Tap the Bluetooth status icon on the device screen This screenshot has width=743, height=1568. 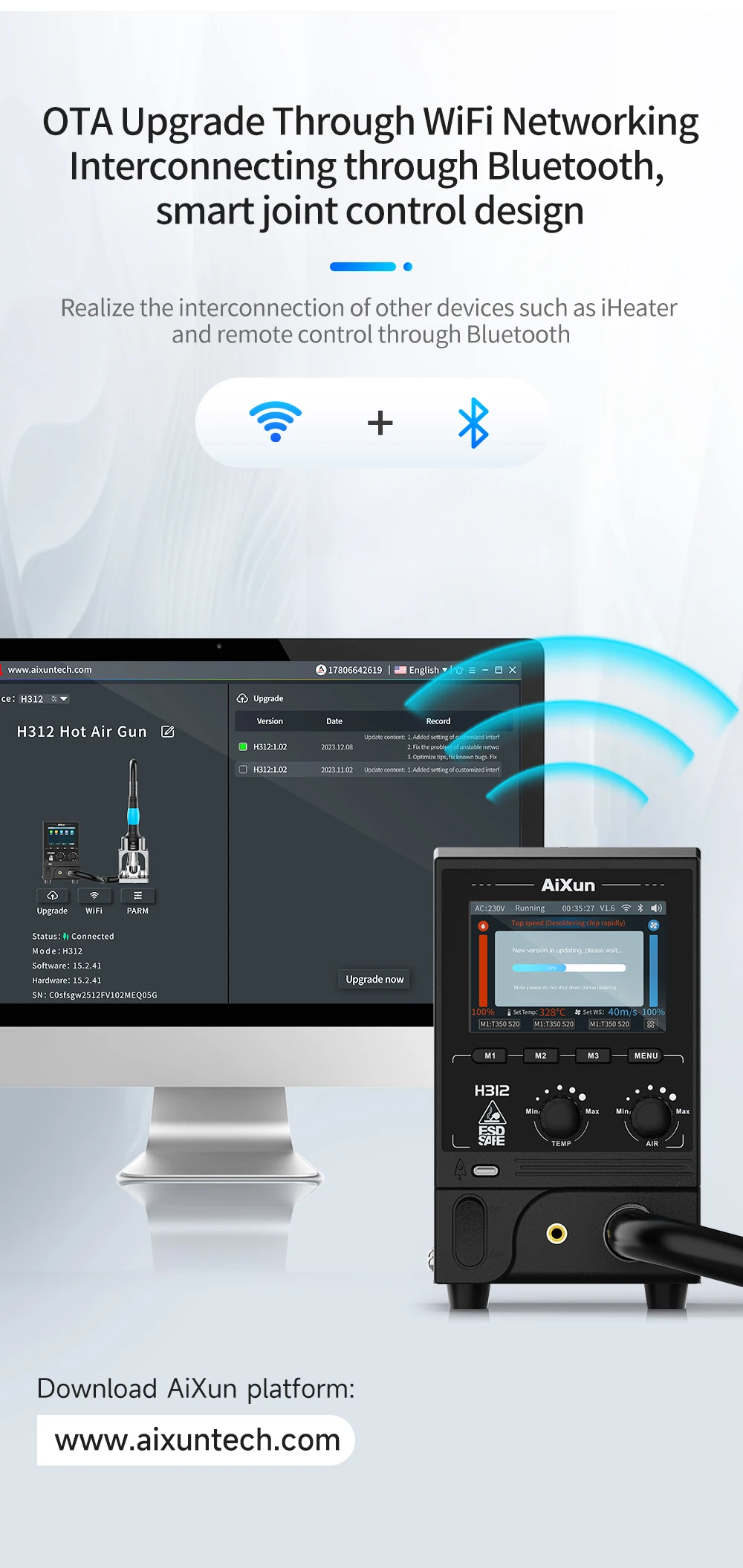[640, 908]
